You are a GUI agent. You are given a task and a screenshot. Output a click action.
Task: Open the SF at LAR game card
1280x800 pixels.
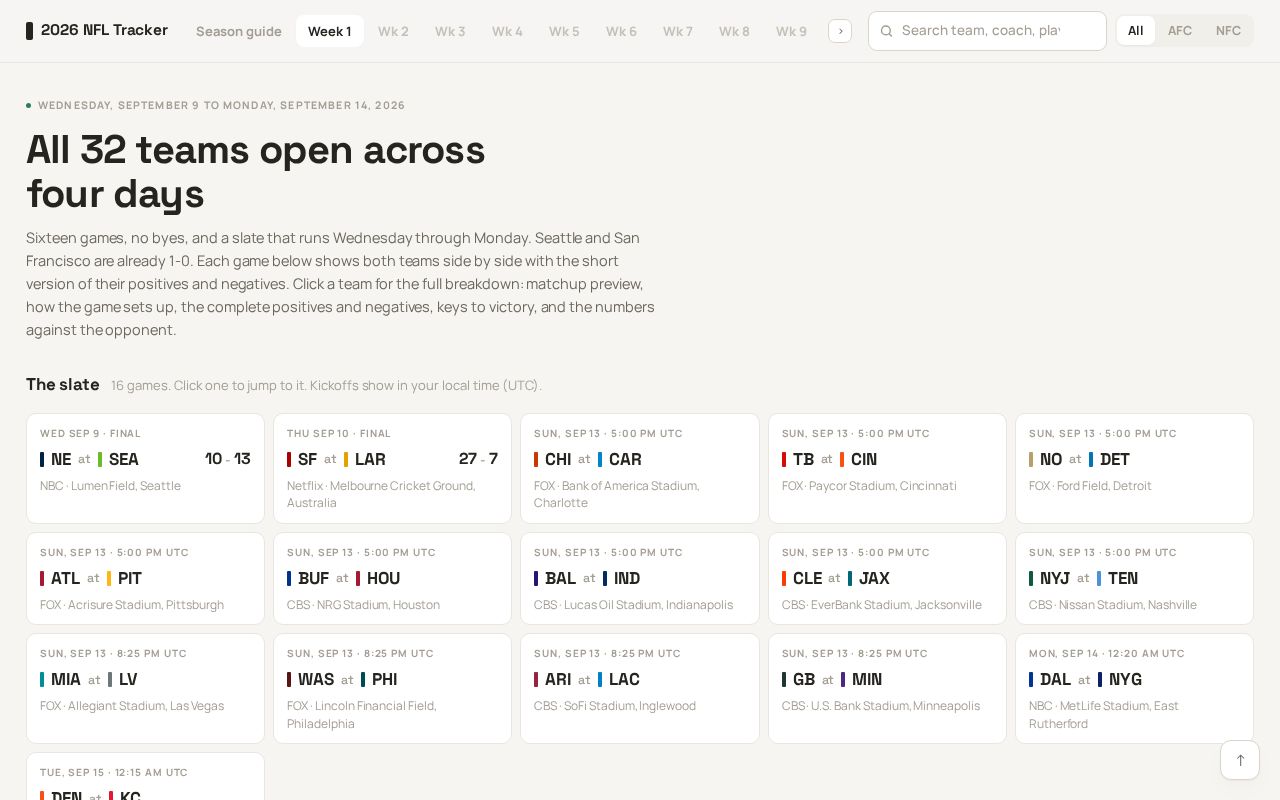pyautogui.click(x=392, y=468)
